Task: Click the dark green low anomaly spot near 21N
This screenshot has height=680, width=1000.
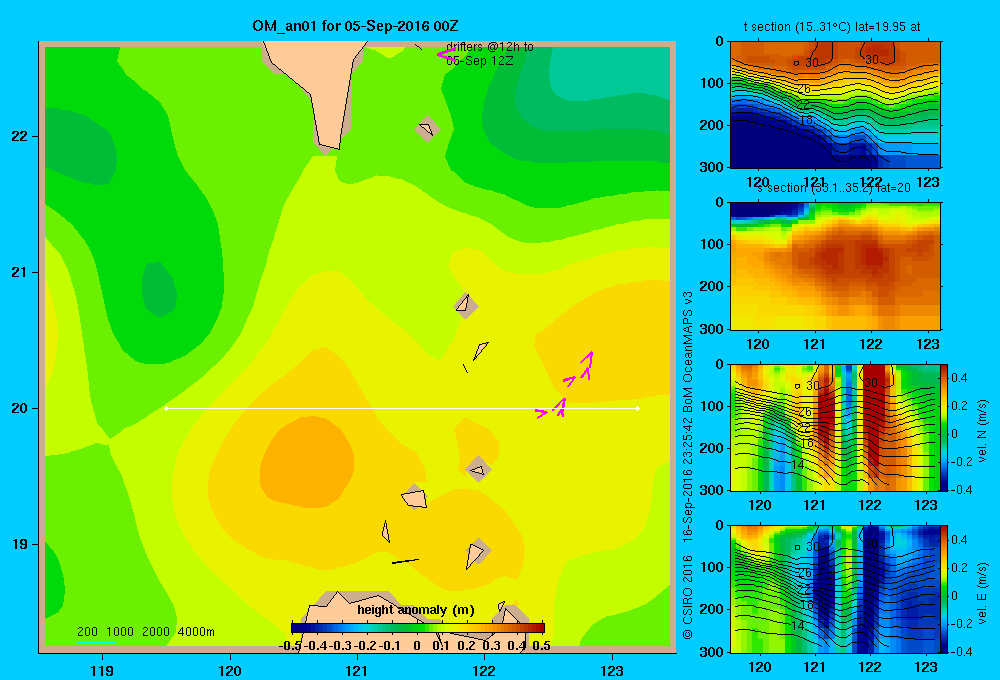Action: point(159,288)
